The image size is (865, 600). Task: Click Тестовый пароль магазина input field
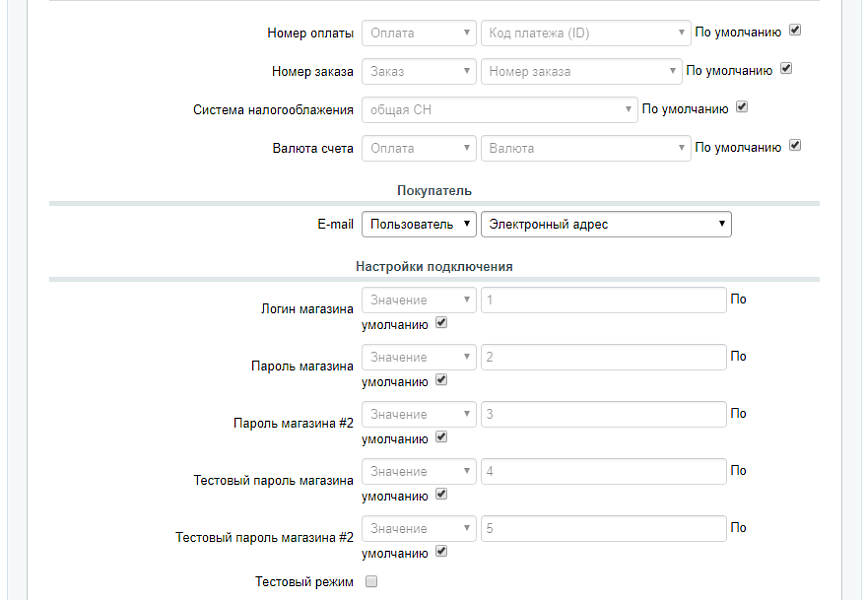coord(603,471)
